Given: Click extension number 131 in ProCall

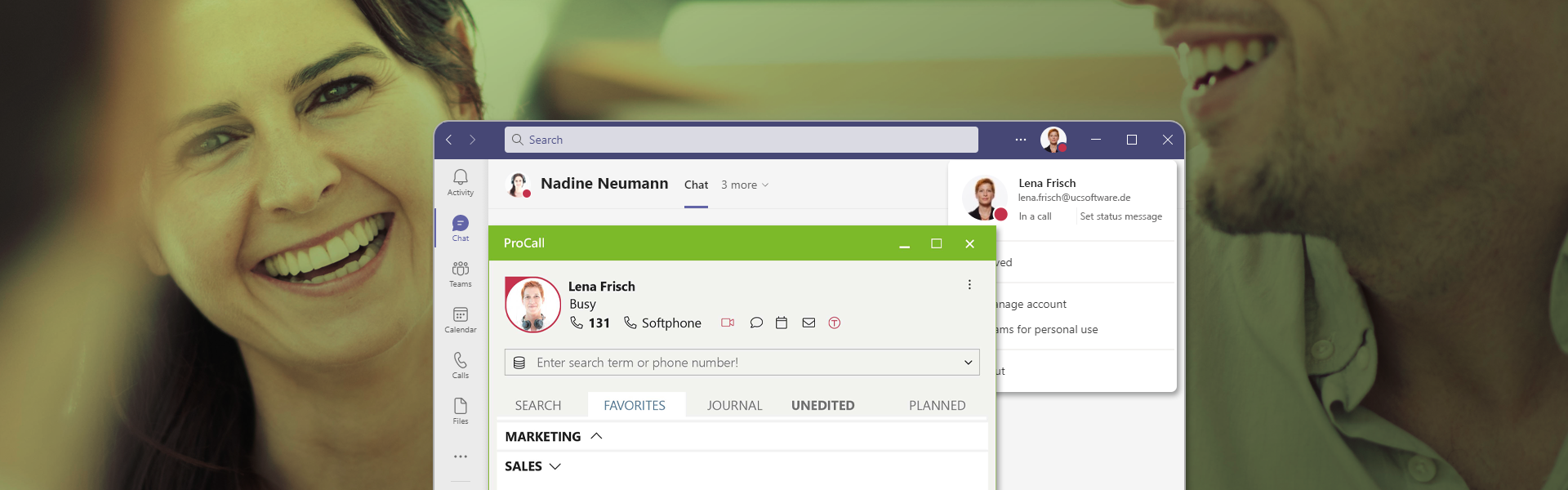Looking at the screenshot, I should point(599,323).
